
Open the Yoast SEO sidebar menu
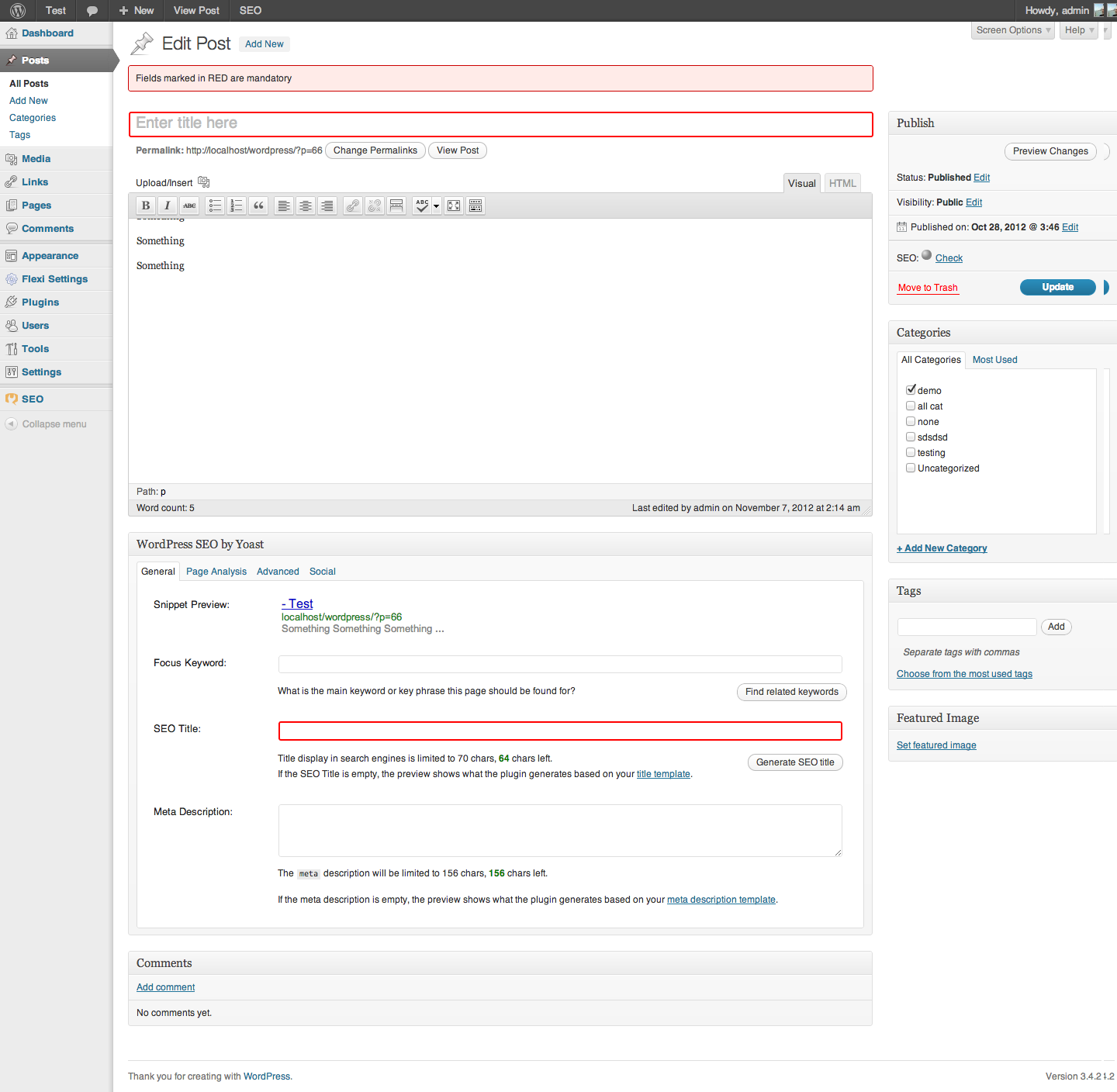point(33,399)
